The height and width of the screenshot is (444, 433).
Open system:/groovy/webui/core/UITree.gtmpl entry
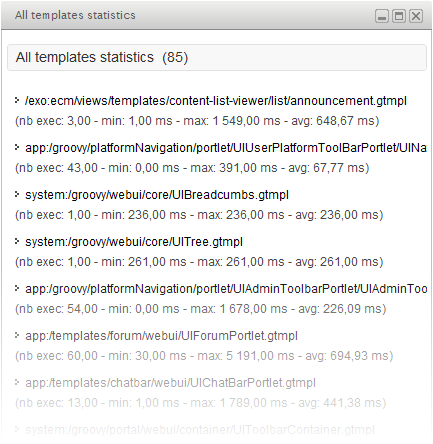(x=134, y=242)
